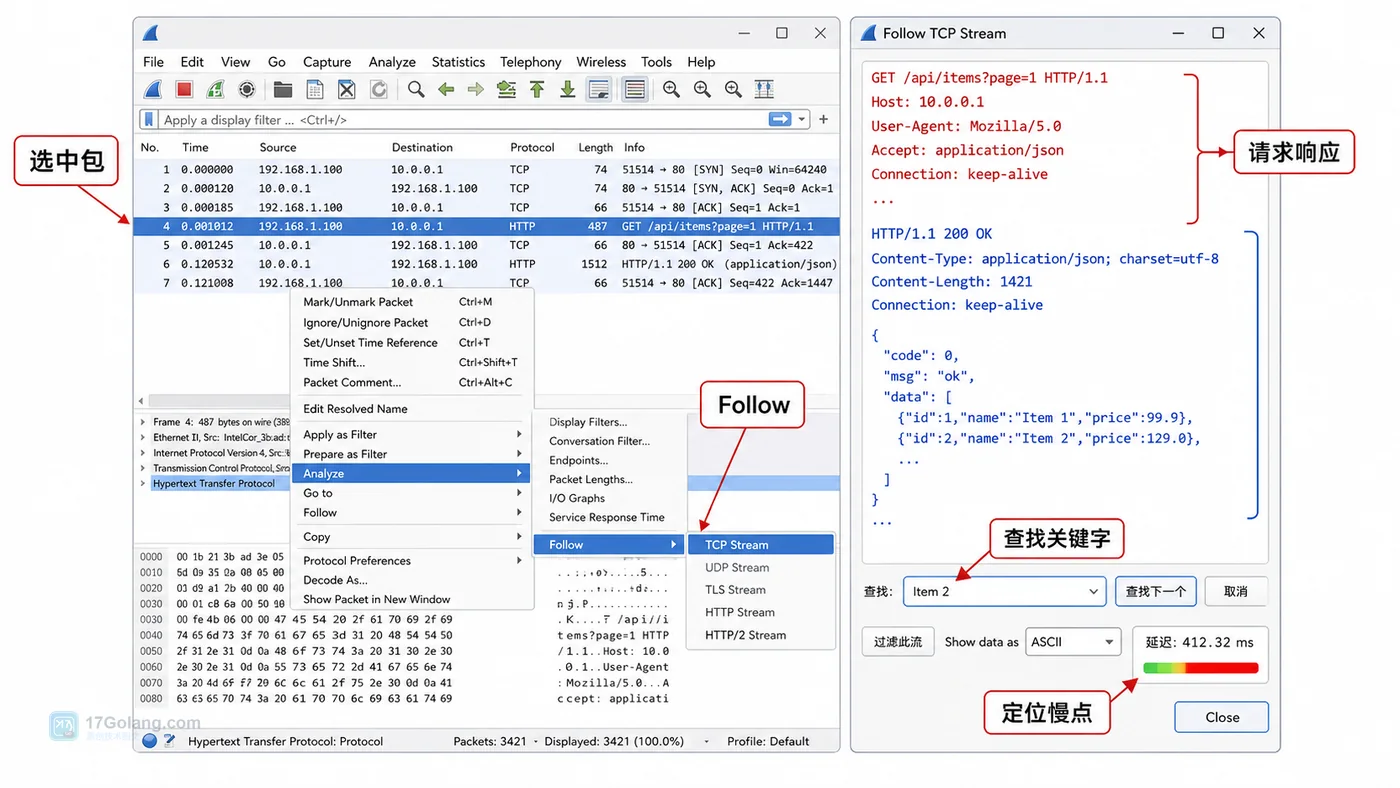Click the expert info circle in status bar
Viewport: 1400px width, 788px height.
[150, 741]
